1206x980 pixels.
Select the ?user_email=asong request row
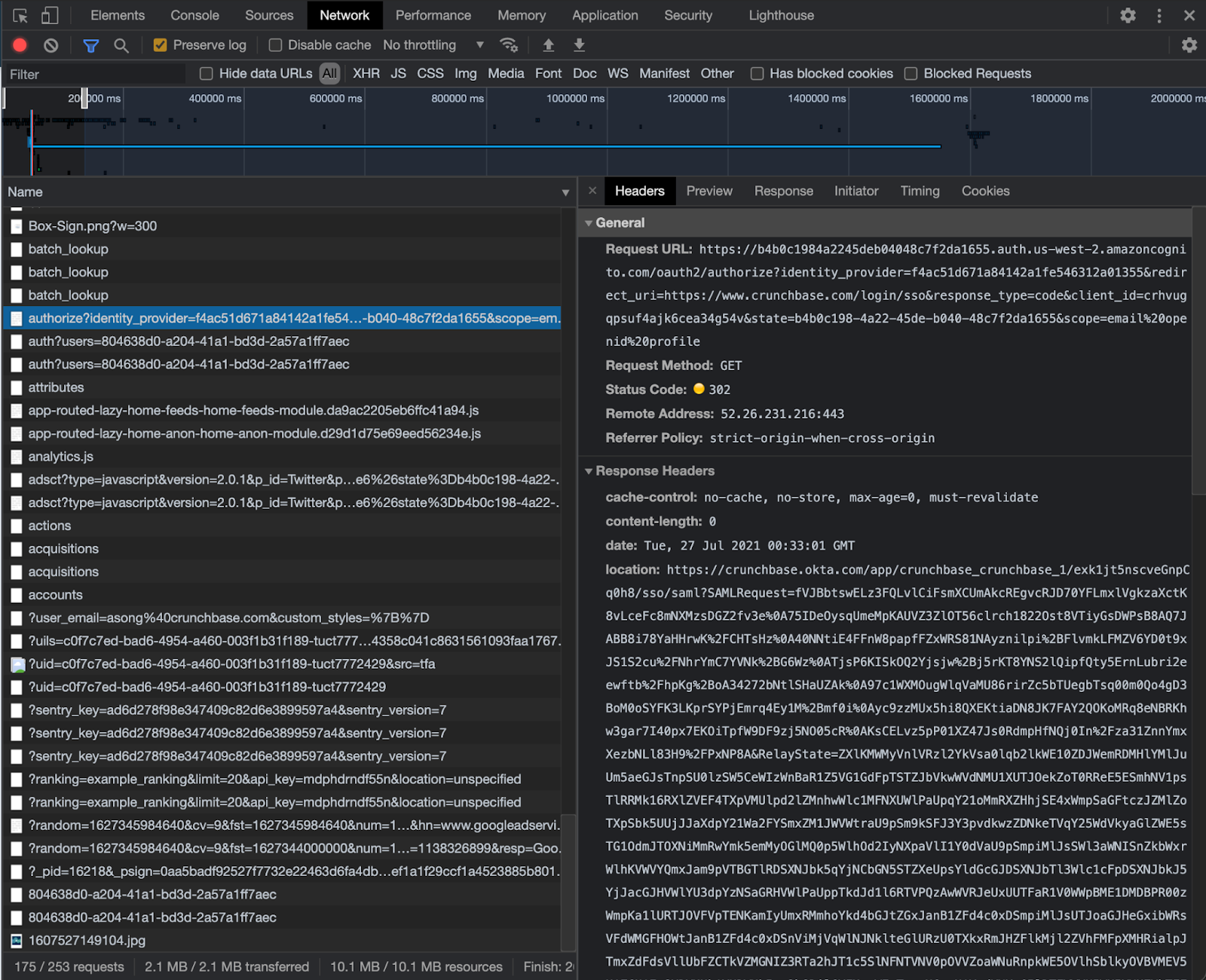tap(283, 618)
